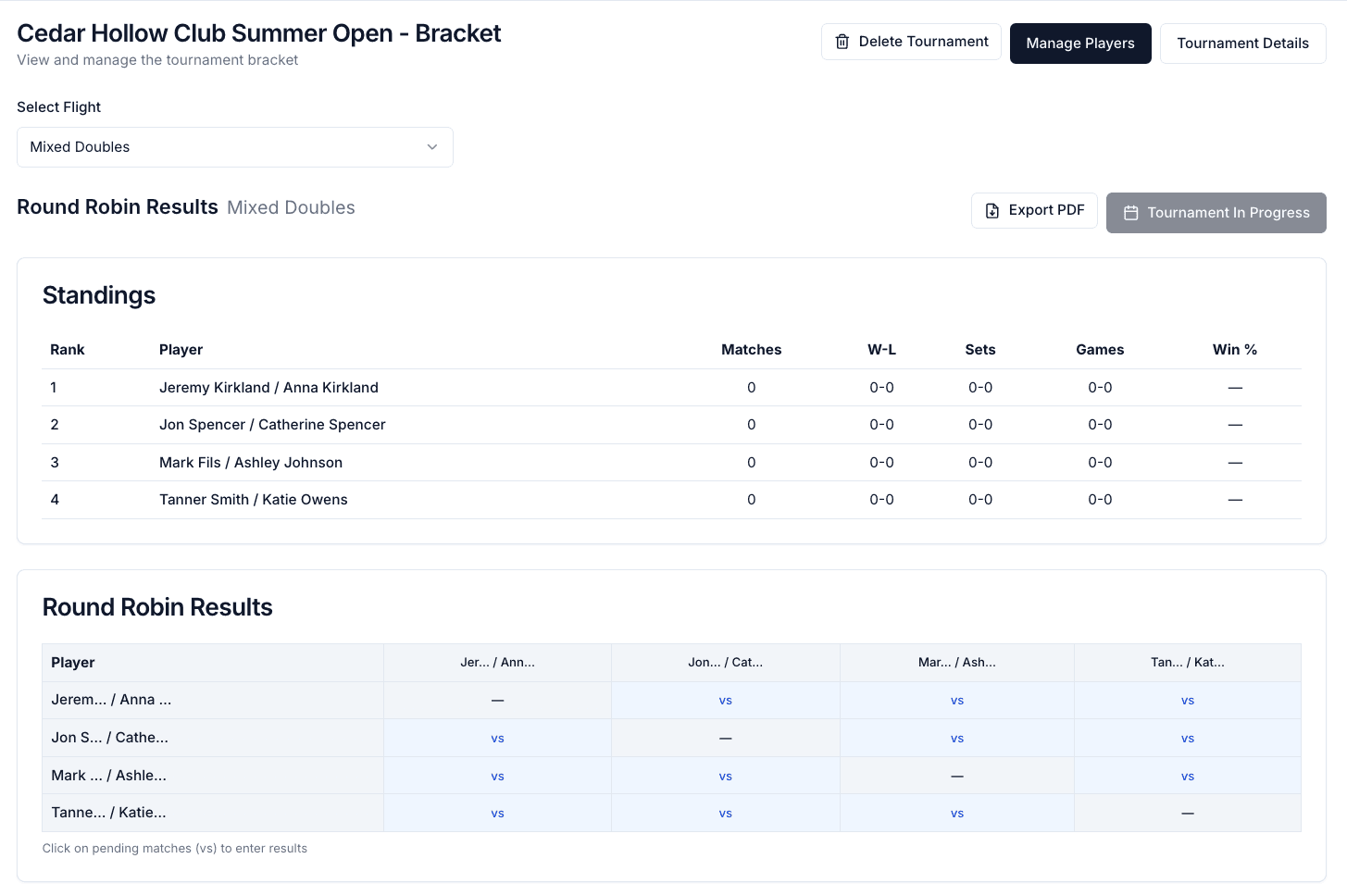Open Jon/Catherine vs Mark/Ashley pending match

pos(957,739)
